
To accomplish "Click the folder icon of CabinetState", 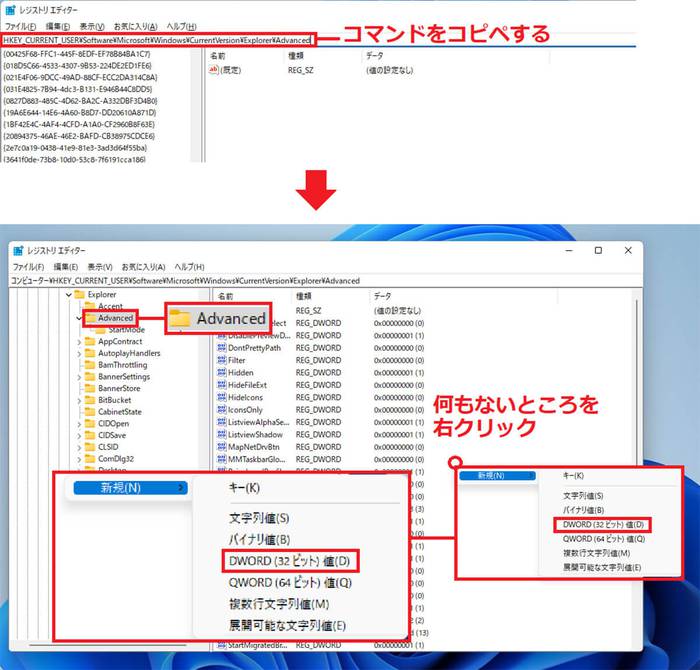I will pos(90,412).
